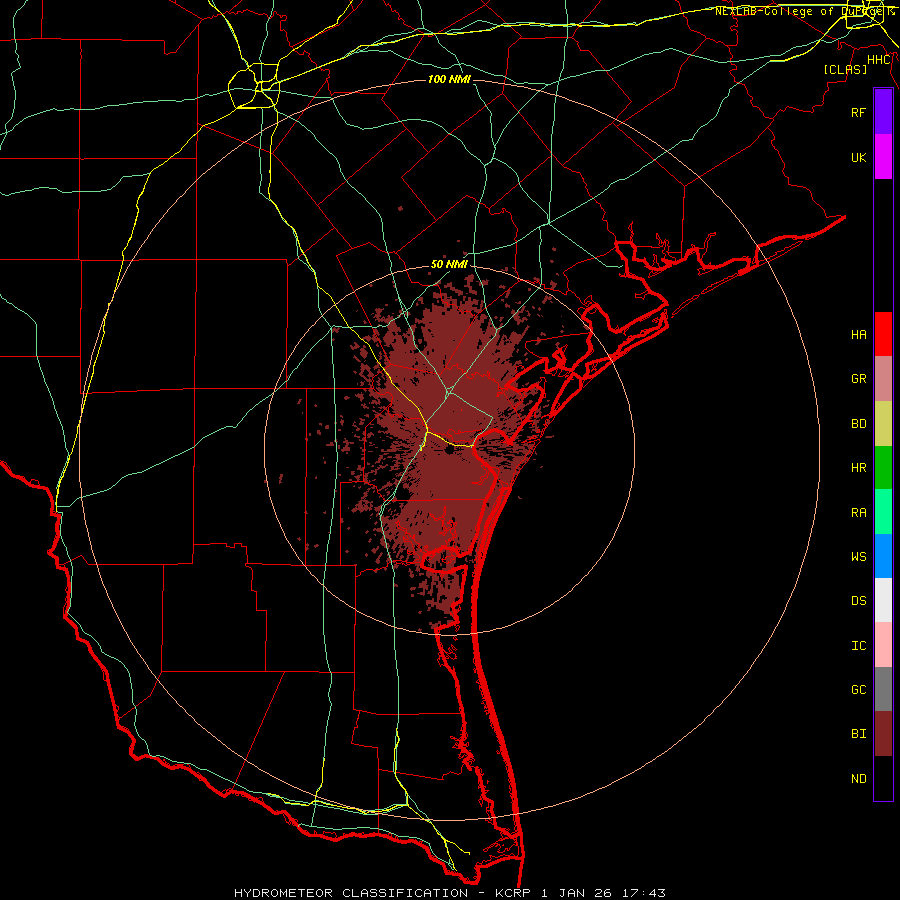
Task: Click the GR legend label
Action: [858, 379]
